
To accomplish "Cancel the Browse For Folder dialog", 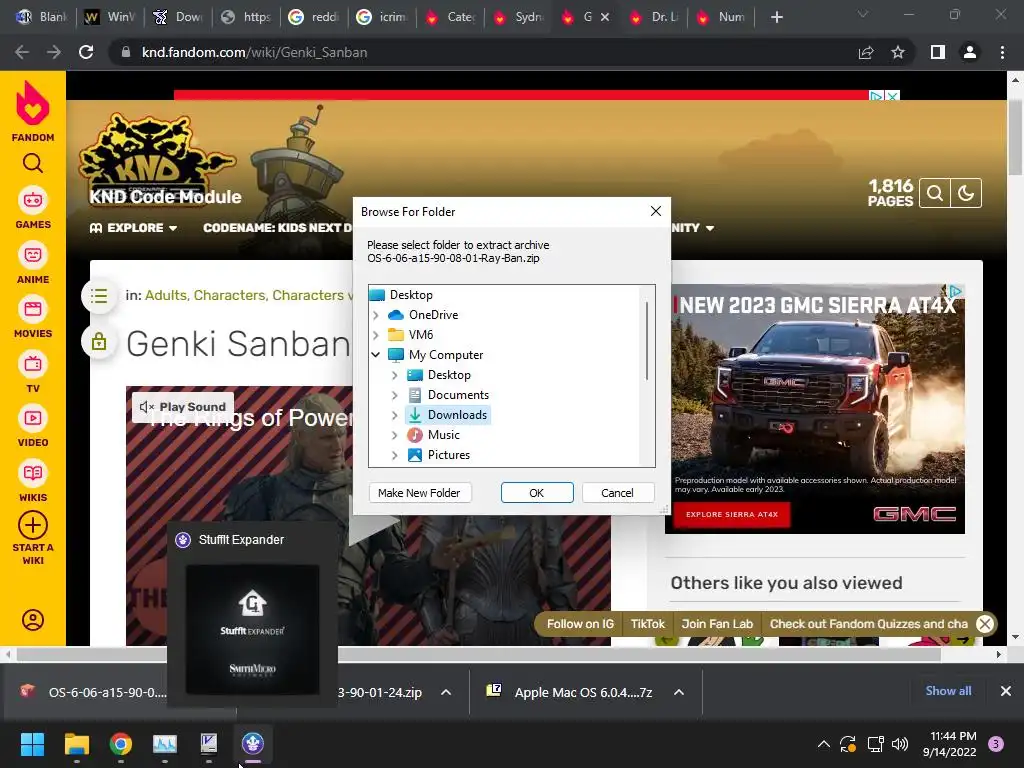I will [x=617, y=493].
